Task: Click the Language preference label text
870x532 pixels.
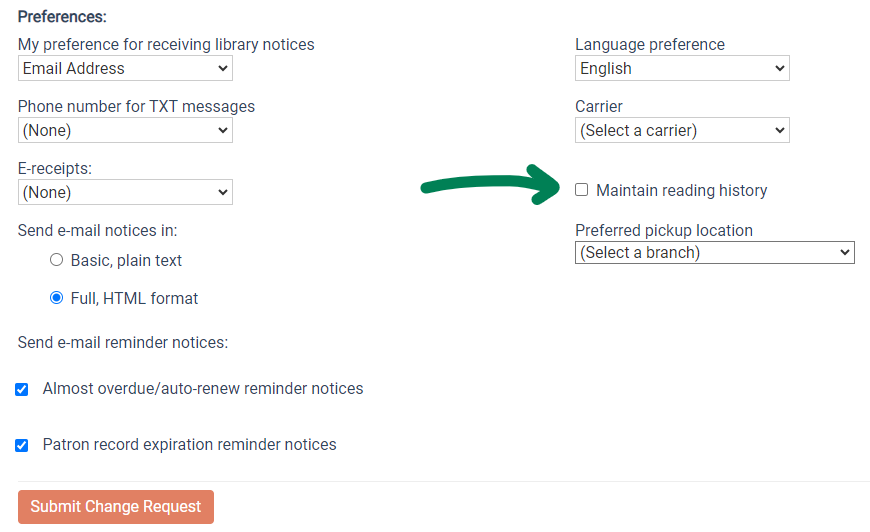Action: [650, 45]
